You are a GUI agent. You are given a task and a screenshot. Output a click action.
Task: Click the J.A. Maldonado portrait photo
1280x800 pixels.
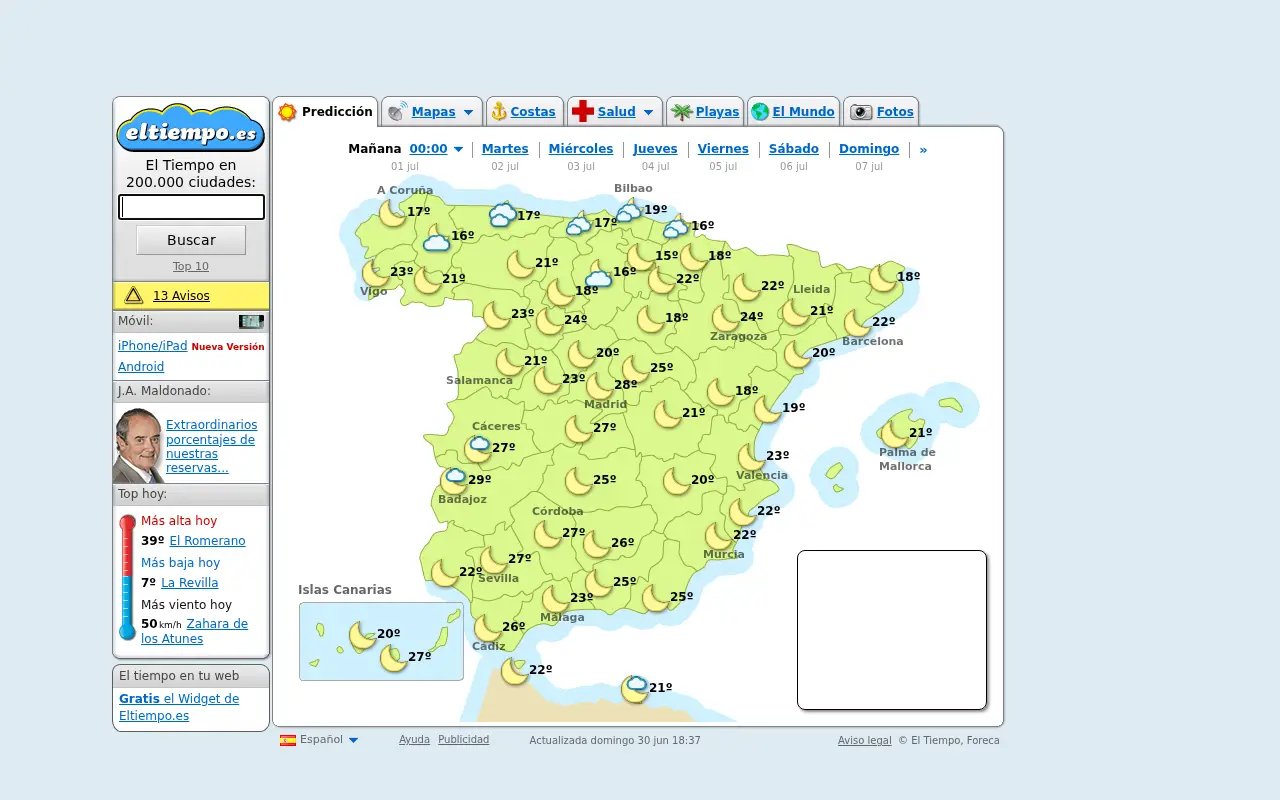pyautogui.click(x=138, y=446)
